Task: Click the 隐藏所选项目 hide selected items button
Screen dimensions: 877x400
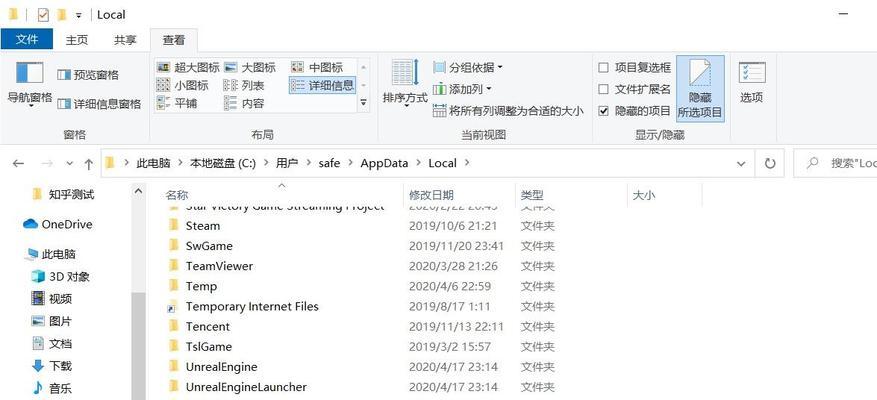Action: point(700,88)
